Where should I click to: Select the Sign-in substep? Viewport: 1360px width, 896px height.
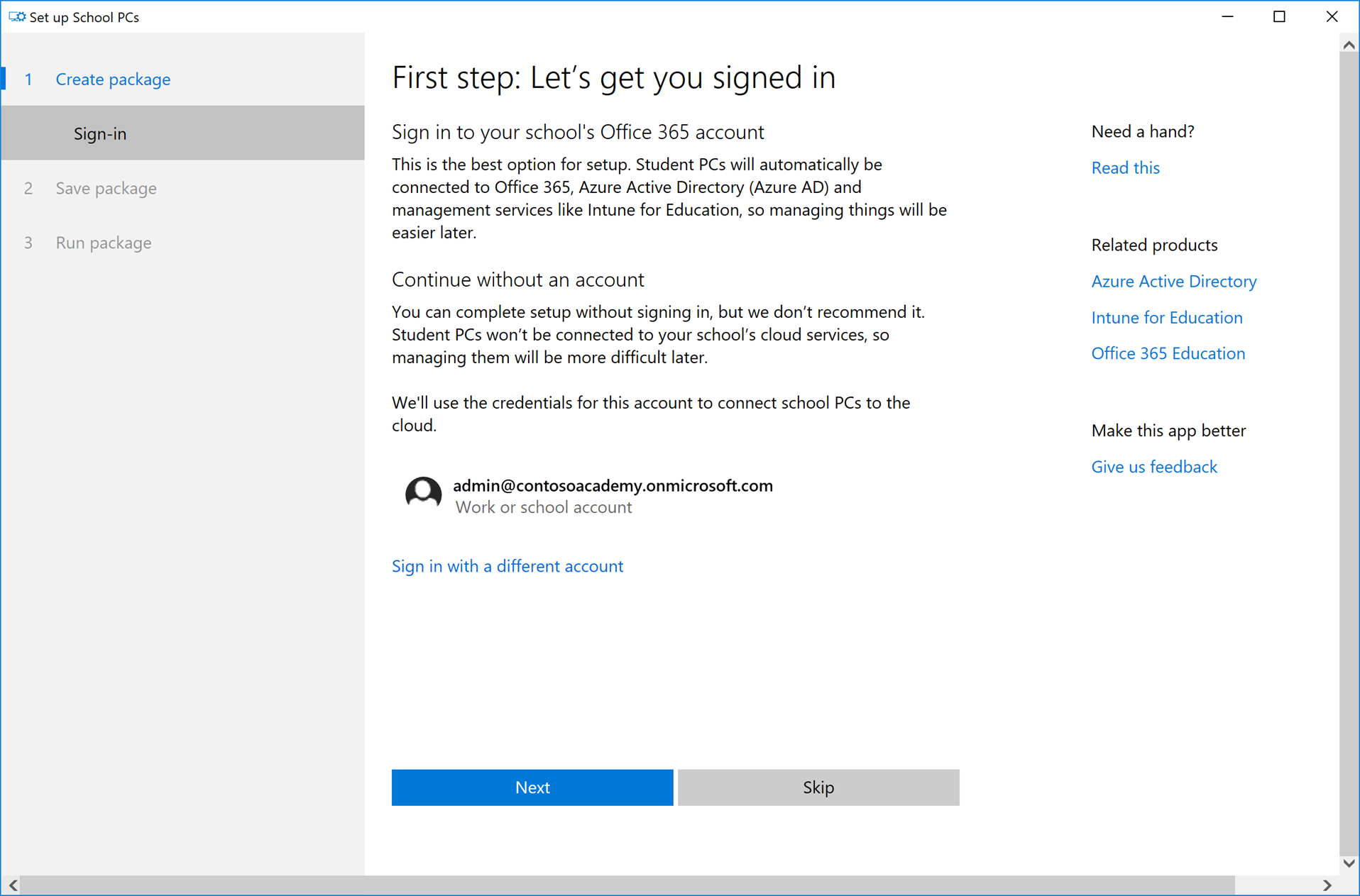[100, 133]
